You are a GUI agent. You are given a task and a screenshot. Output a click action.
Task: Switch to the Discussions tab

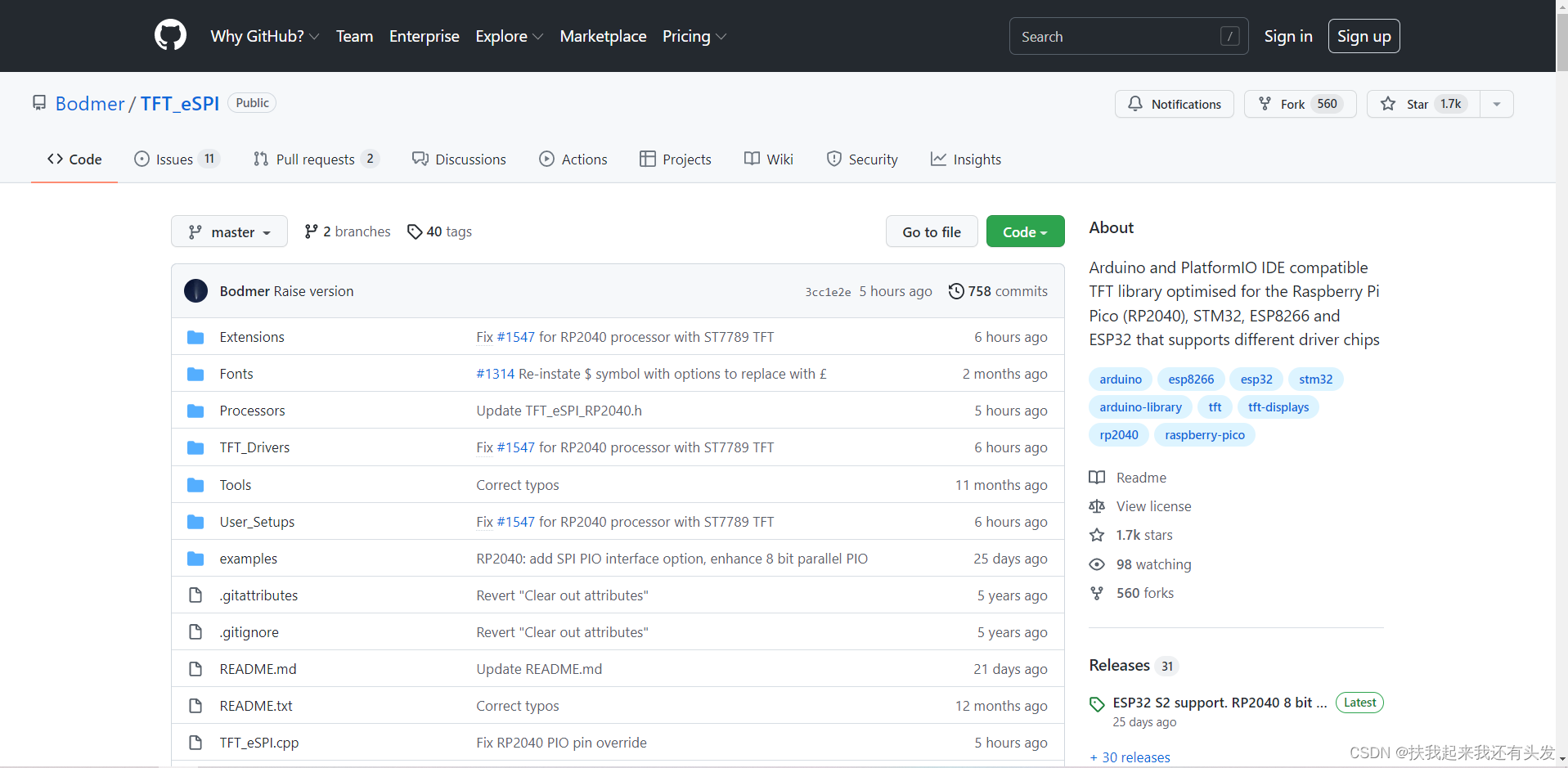tap(459, 159)
